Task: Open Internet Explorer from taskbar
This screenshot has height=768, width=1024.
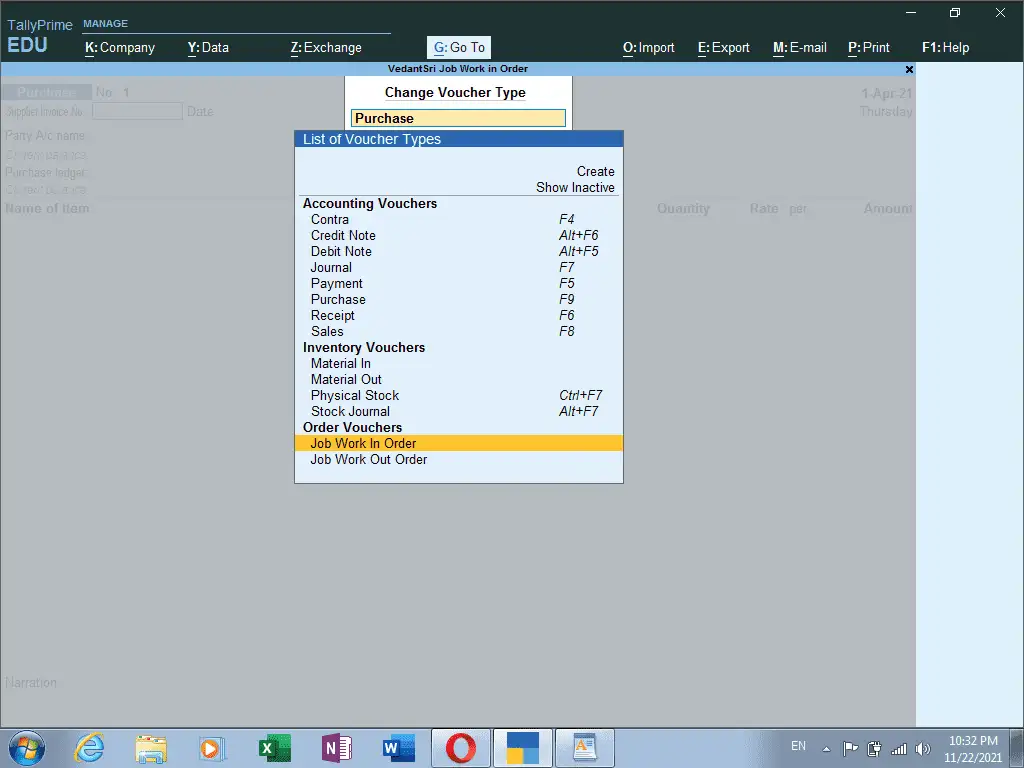Action: click(x=89, y=748)
